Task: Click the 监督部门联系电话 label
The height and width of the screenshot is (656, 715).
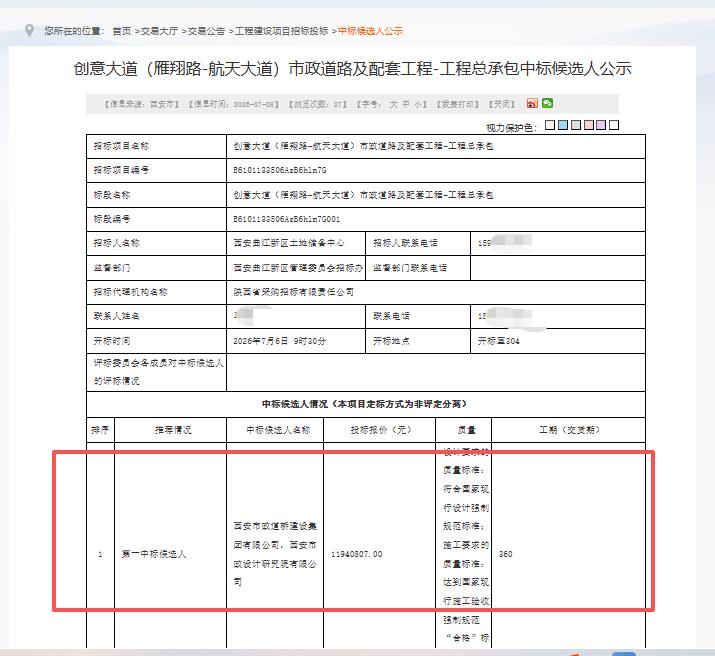Action: coord(410,268)
